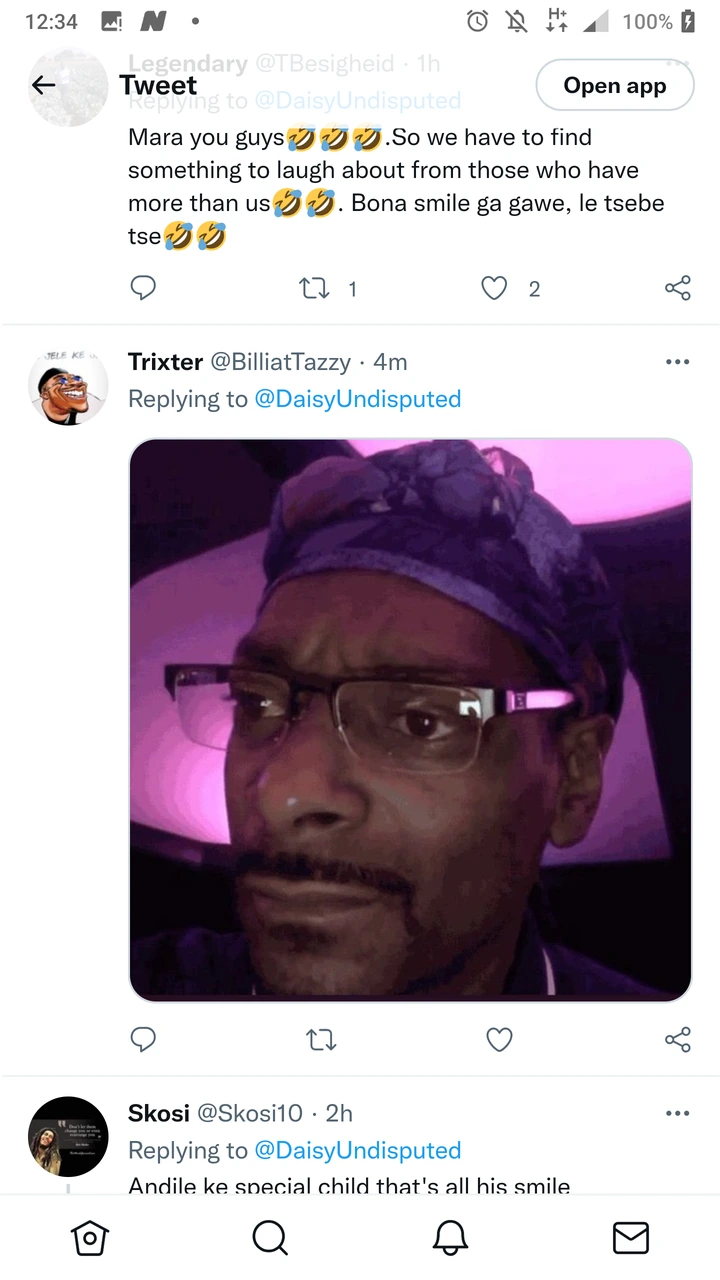Image resolution: width=720 pixels, height=1280 pixels.
Task: Go back using the arrow beside Tweet
Action: [44, 86]
